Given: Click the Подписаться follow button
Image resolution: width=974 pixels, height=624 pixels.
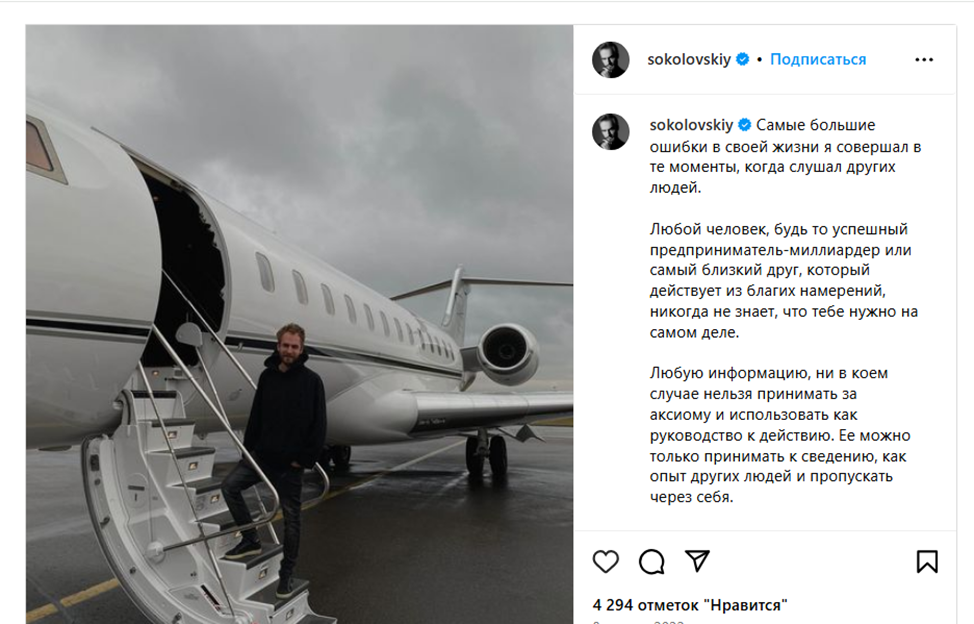Looking at the screenshot, I should (818, 60).
